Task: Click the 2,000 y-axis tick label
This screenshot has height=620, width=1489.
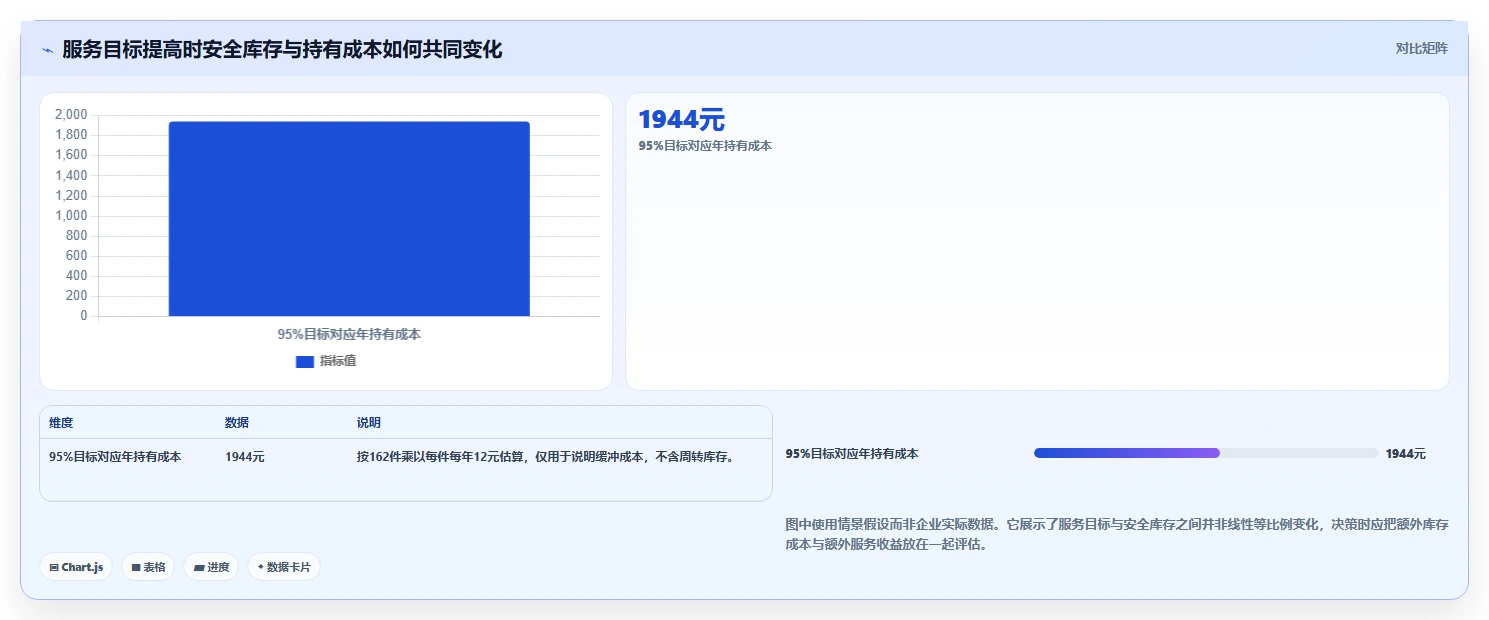Action: (x=71, y=115)
